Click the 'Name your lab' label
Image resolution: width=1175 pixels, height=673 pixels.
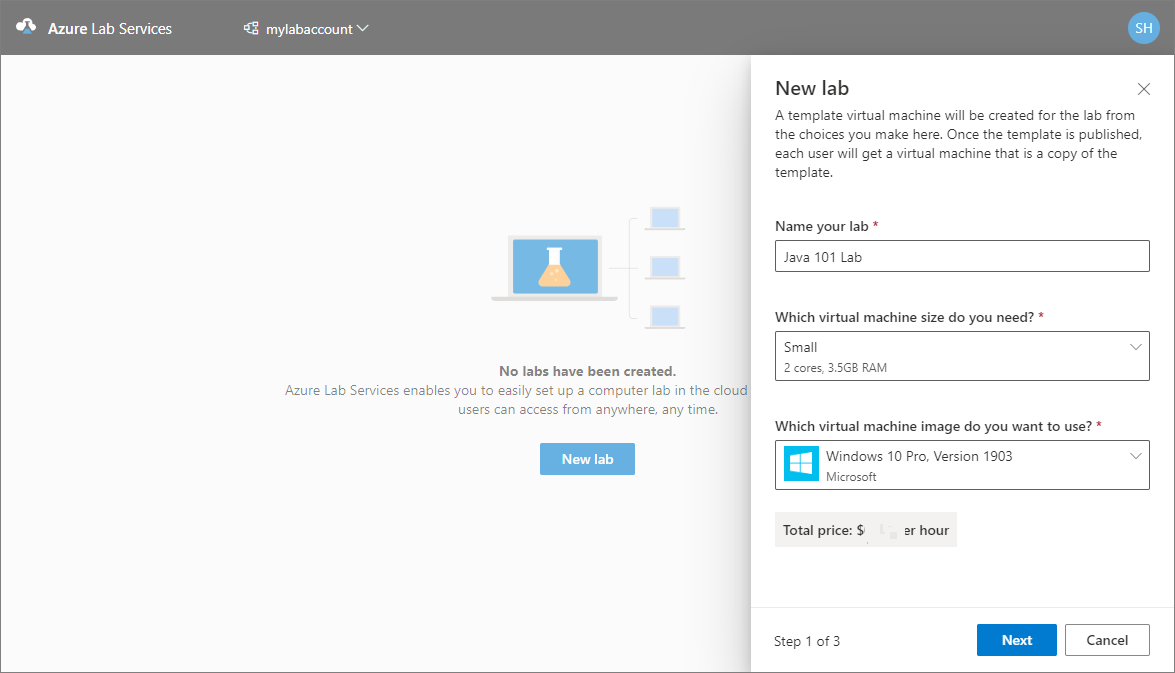pyautogui.click(x=821, y=226)
